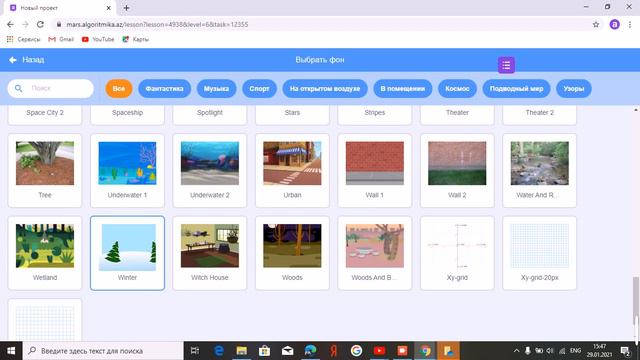Screen dimensions: 640x360
Task: Choose the Wetland backdrop
Action: [45, 253]
